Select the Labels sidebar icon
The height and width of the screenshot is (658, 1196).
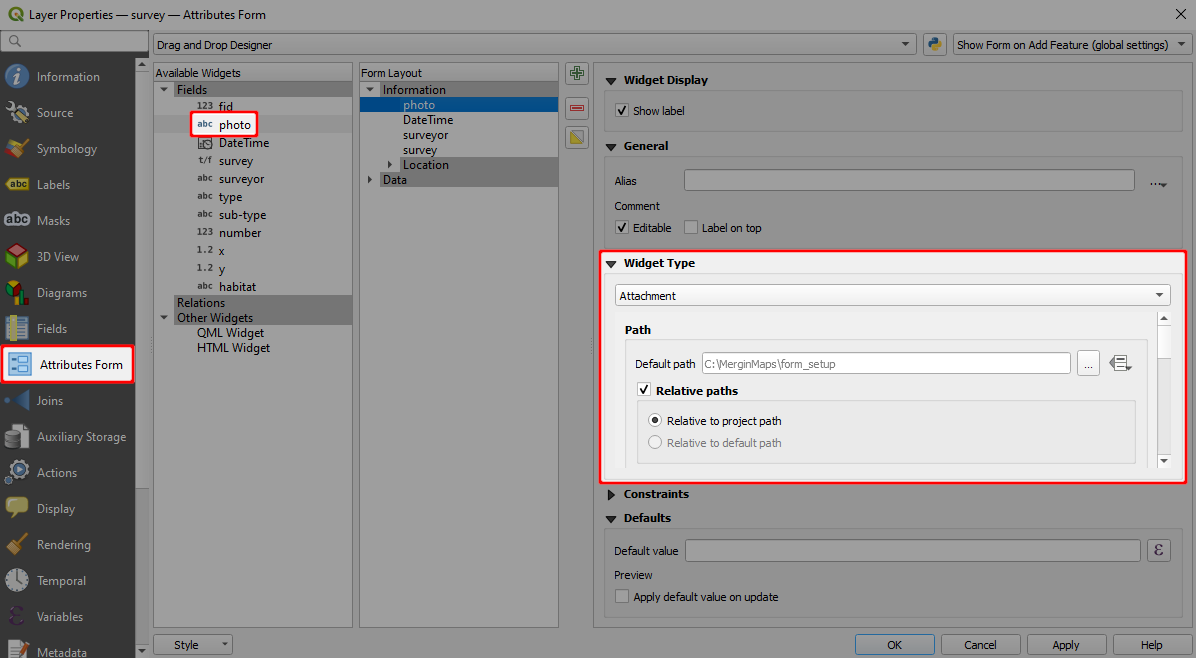(x=60, y=184)
